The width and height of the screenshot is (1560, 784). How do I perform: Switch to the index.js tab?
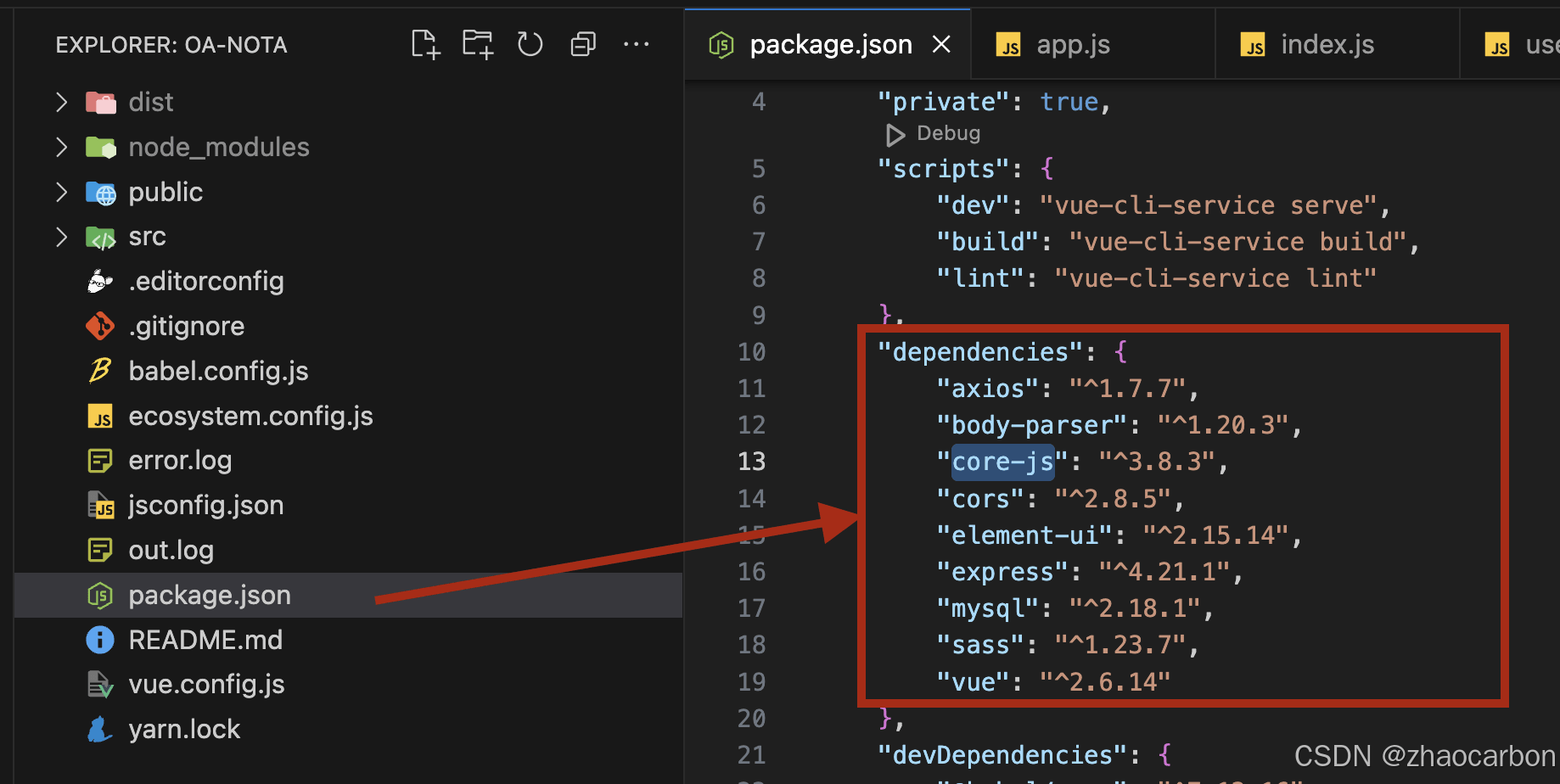1327,44
